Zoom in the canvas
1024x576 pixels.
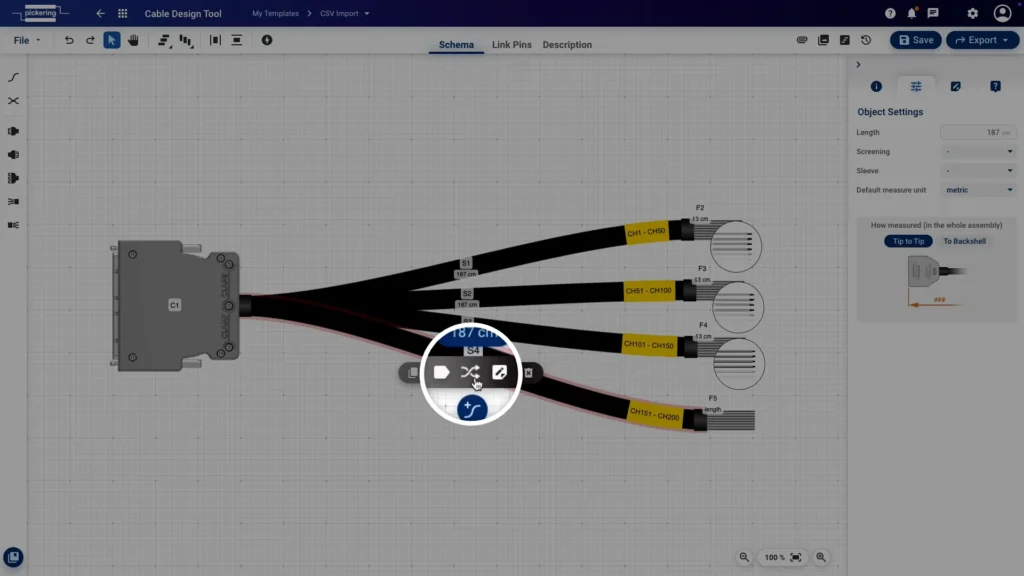[821, 557]
